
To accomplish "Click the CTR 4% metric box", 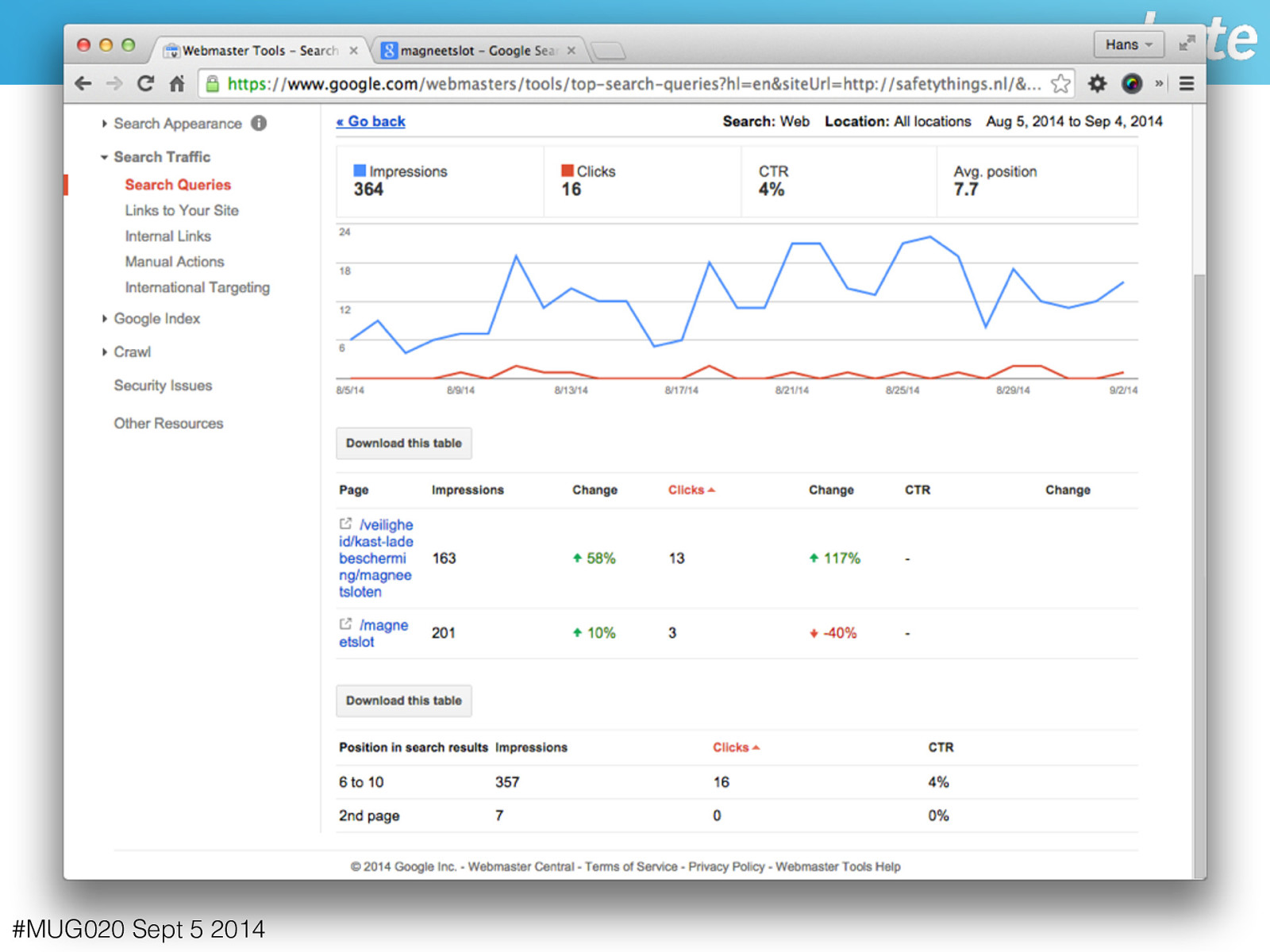I will click(839, 181).
